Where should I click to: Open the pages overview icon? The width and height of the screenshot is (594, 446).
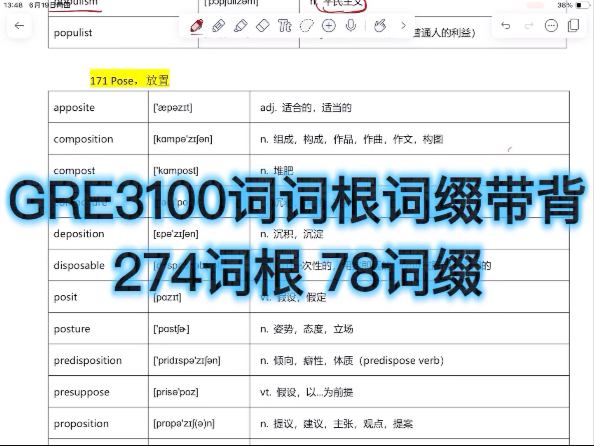pos(574,26)
